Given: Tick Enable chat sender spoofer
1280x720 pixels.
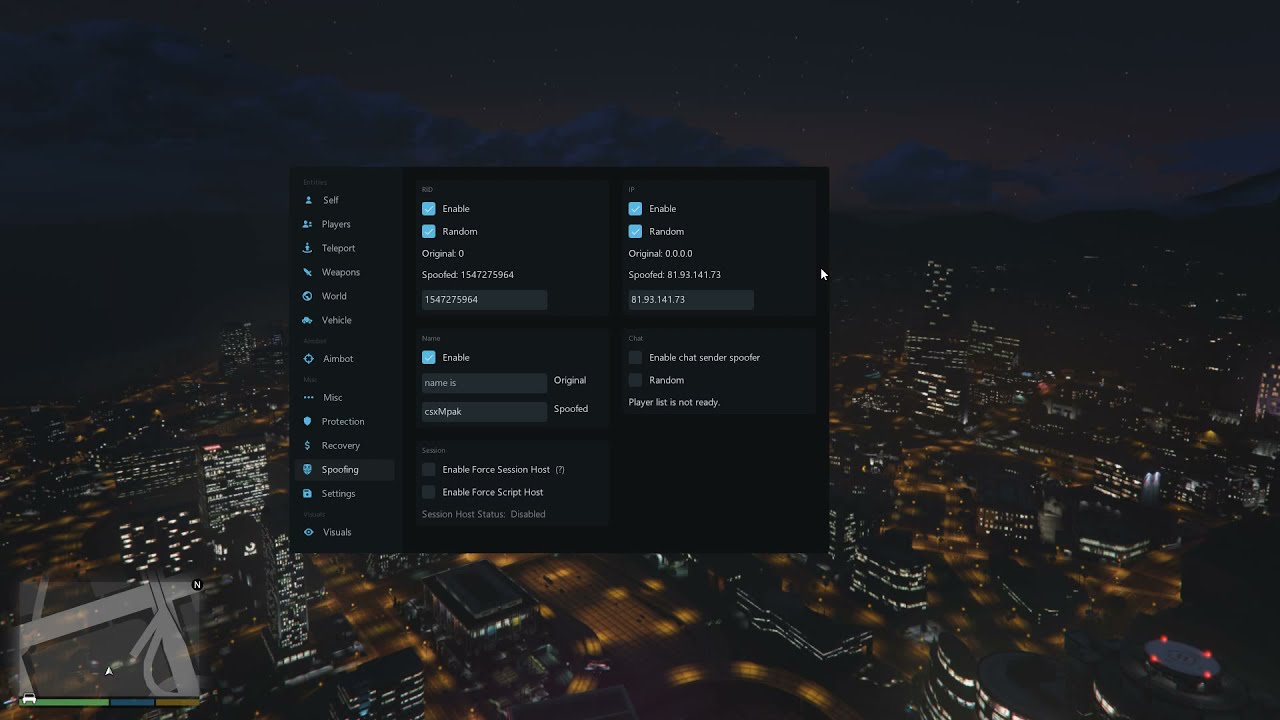Looking at the screenshot, I should (635, 357).
